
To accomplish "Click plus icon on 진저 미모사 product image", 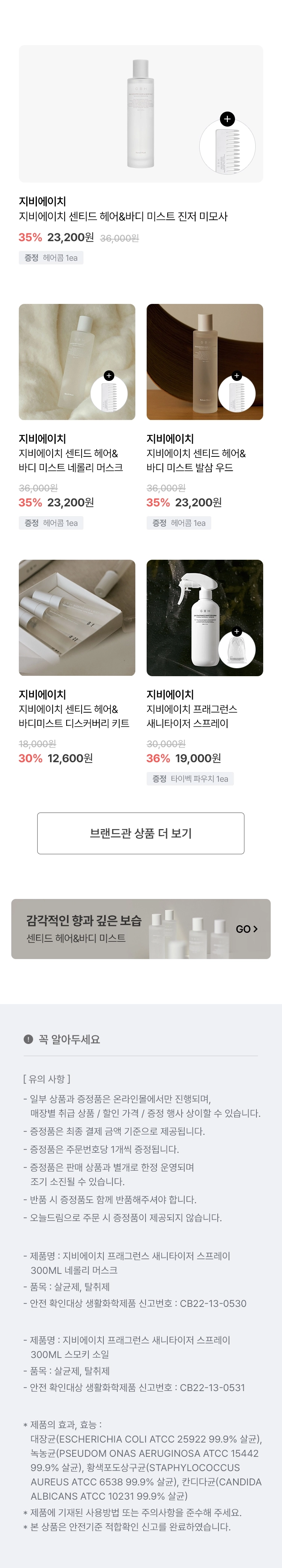I will [227, 119].
